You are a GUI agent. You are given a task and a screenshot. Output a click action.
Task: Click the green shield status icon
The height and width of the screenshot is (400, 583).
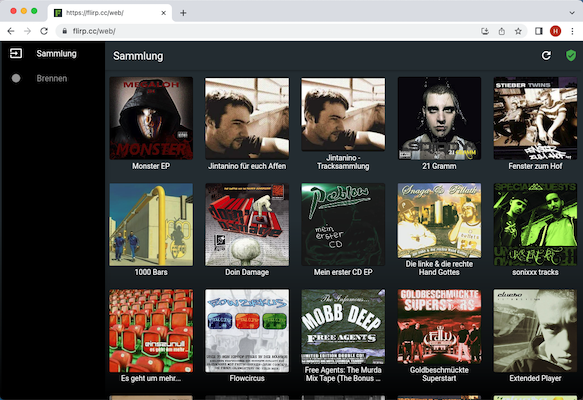point(571,56)
